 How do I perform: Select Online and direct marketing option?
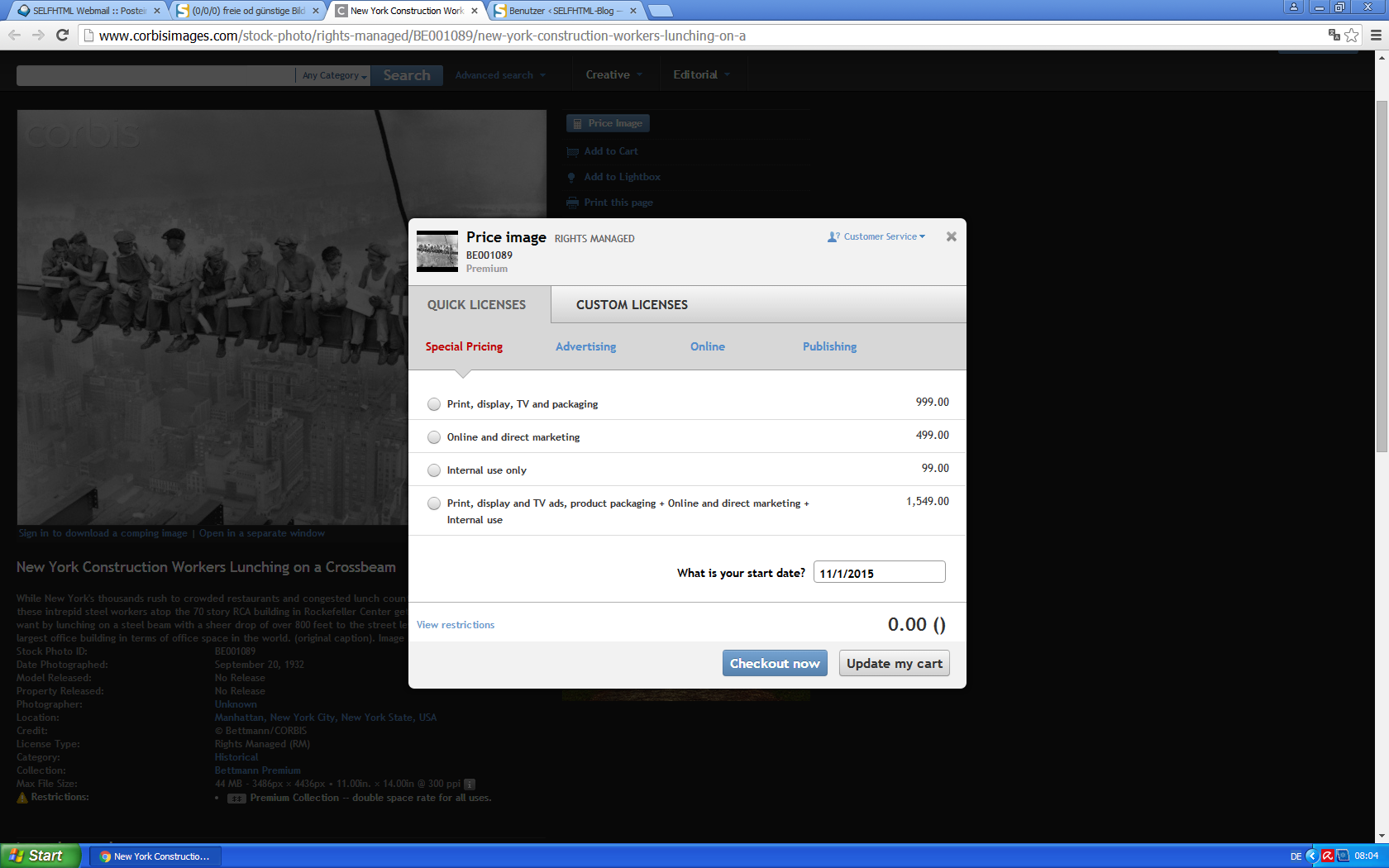point(434,437)
